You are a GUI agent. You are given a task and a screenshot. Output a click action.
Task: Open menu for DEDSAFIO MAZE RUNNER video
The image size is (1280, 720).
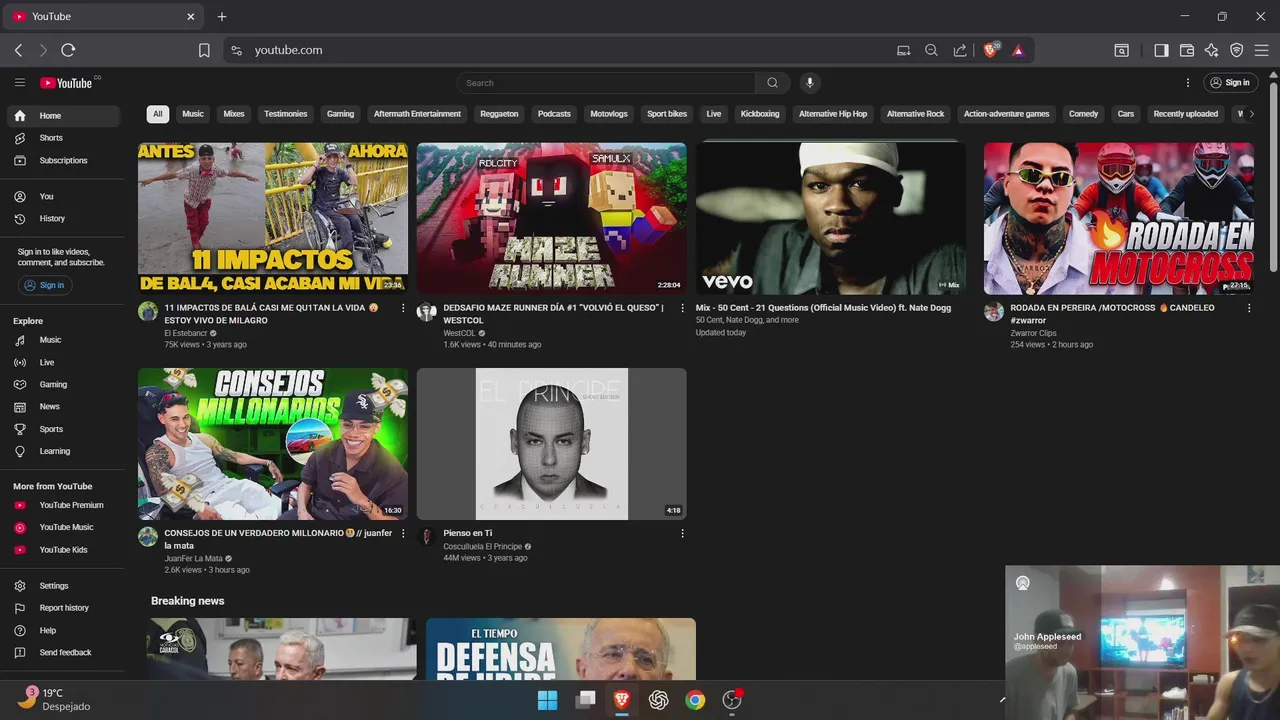coord(683,308)
